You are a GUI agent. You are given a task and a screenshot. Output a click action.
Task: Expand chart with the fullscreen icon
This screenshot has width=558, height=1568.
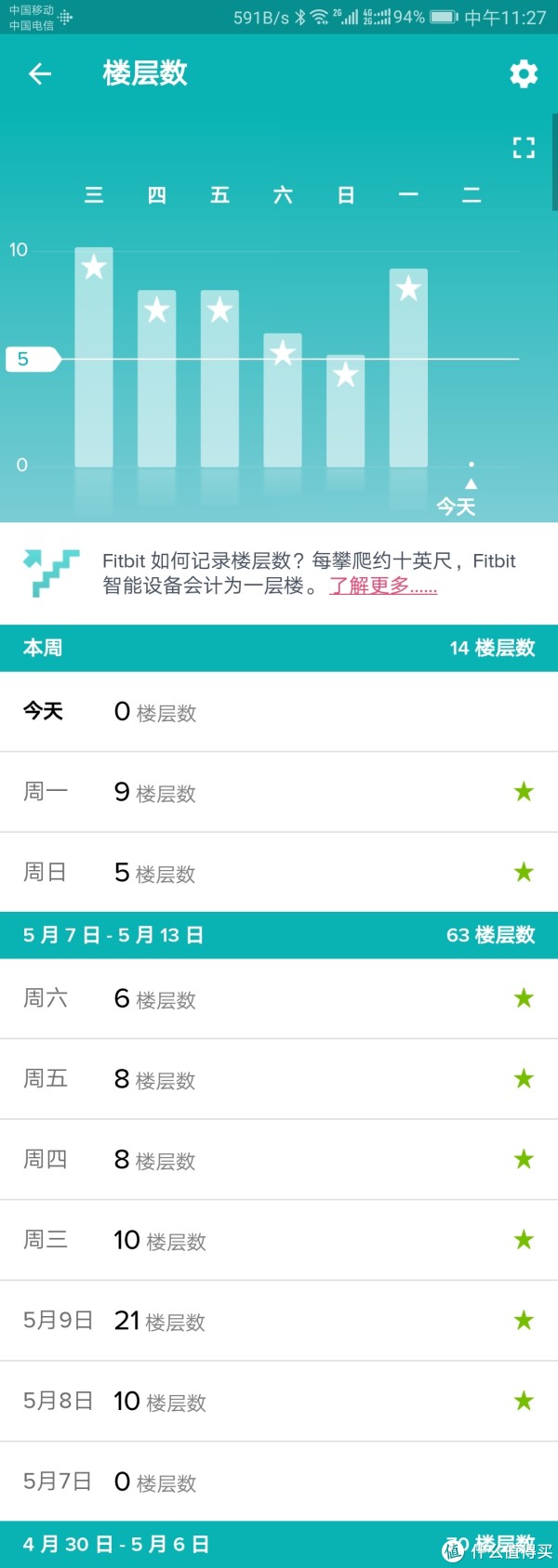(524, 147)
